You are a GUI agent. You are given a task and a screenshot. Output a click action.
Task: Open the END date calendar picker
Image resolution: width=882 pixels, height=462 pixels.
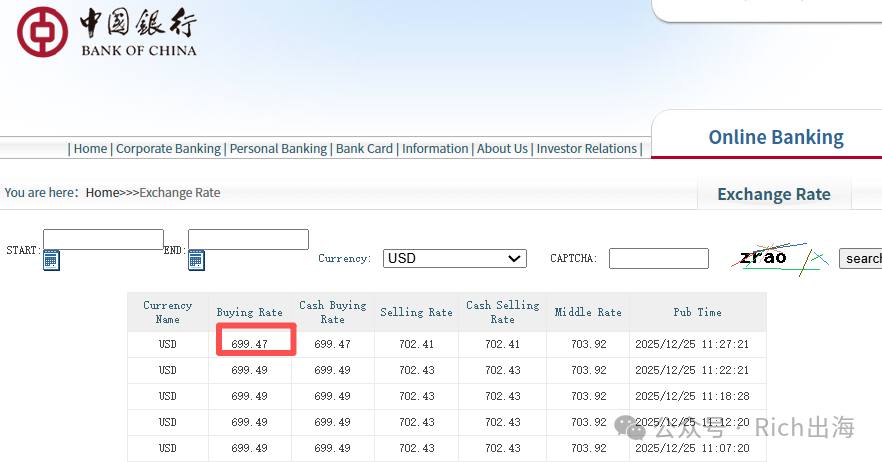coord(196,261)
